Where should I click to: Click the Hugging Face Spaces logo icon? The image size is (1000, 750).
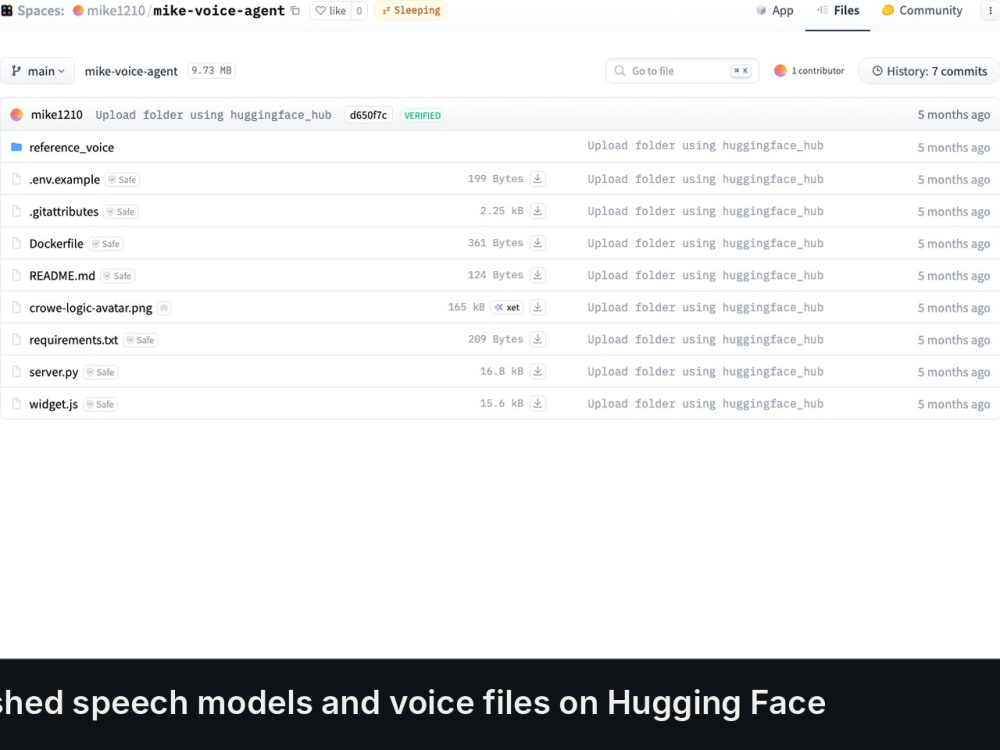7,10
